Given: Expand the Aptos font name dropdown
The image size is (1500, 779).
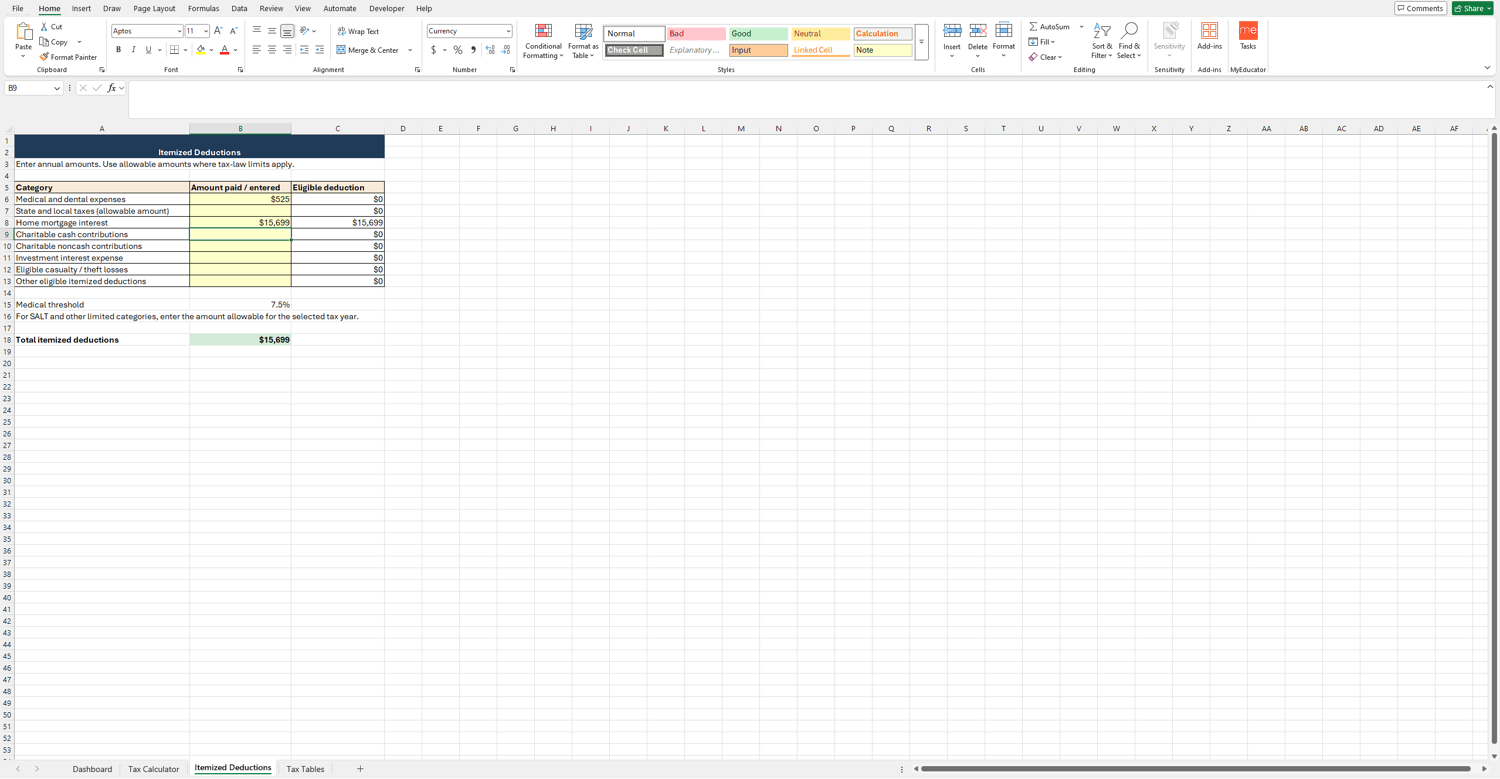Looking at the screenshot, I should (179, 31).
